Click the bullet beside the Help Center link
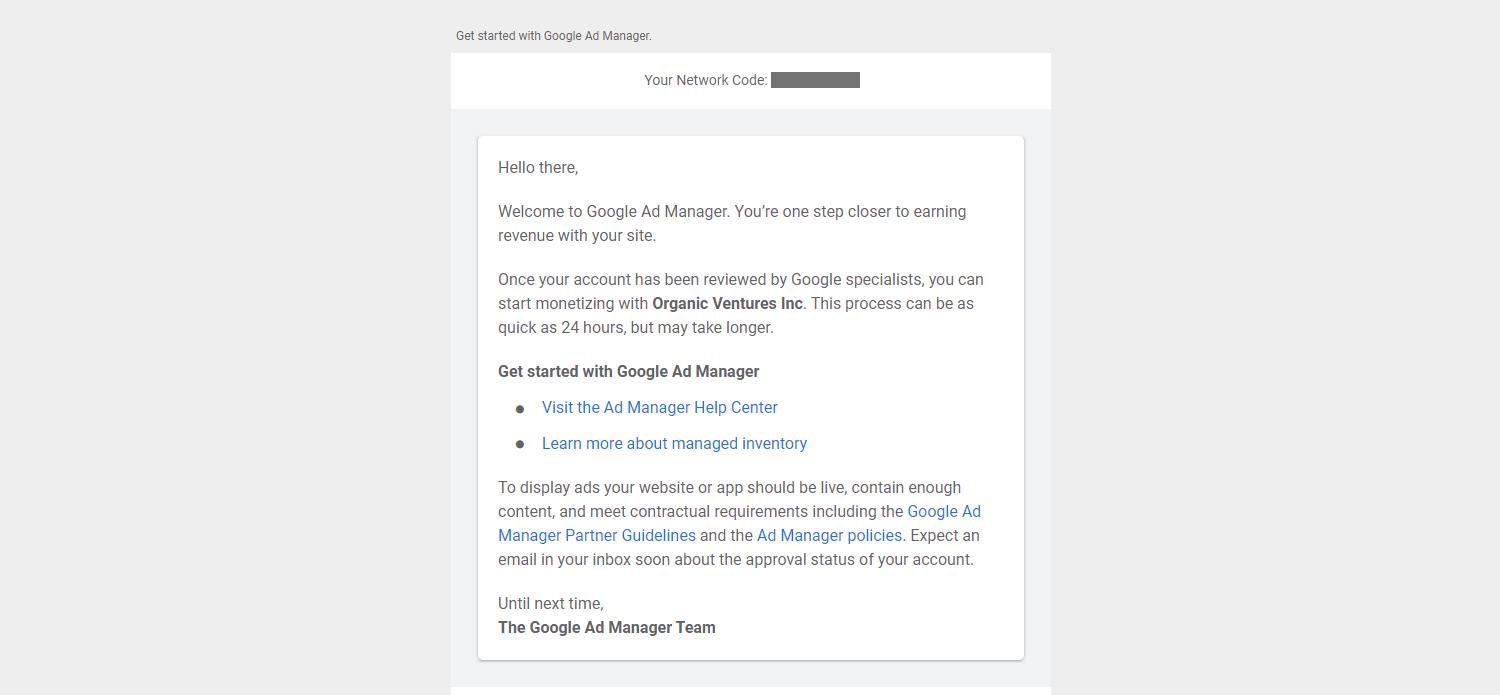Screen dimensions: 1500x695 (x=520, y=409)
